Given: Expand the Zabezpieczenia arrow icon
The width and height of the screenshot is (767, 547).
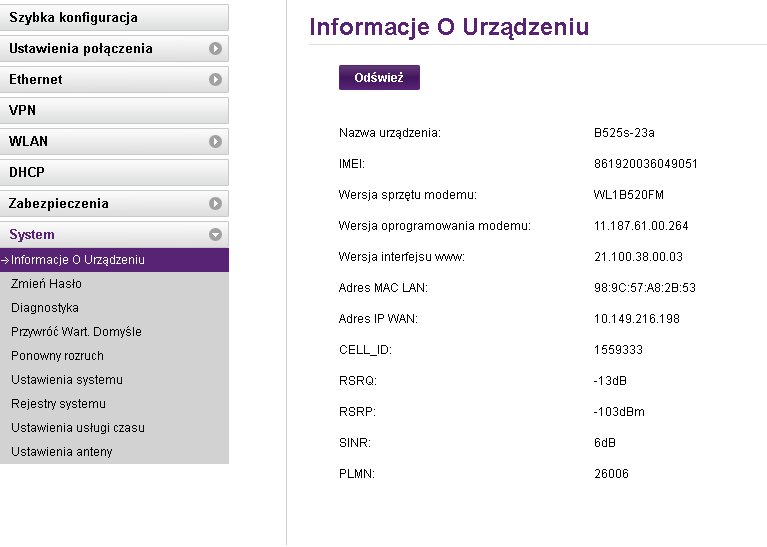Looking at the screenshot, I should click(x=215, y=204).
